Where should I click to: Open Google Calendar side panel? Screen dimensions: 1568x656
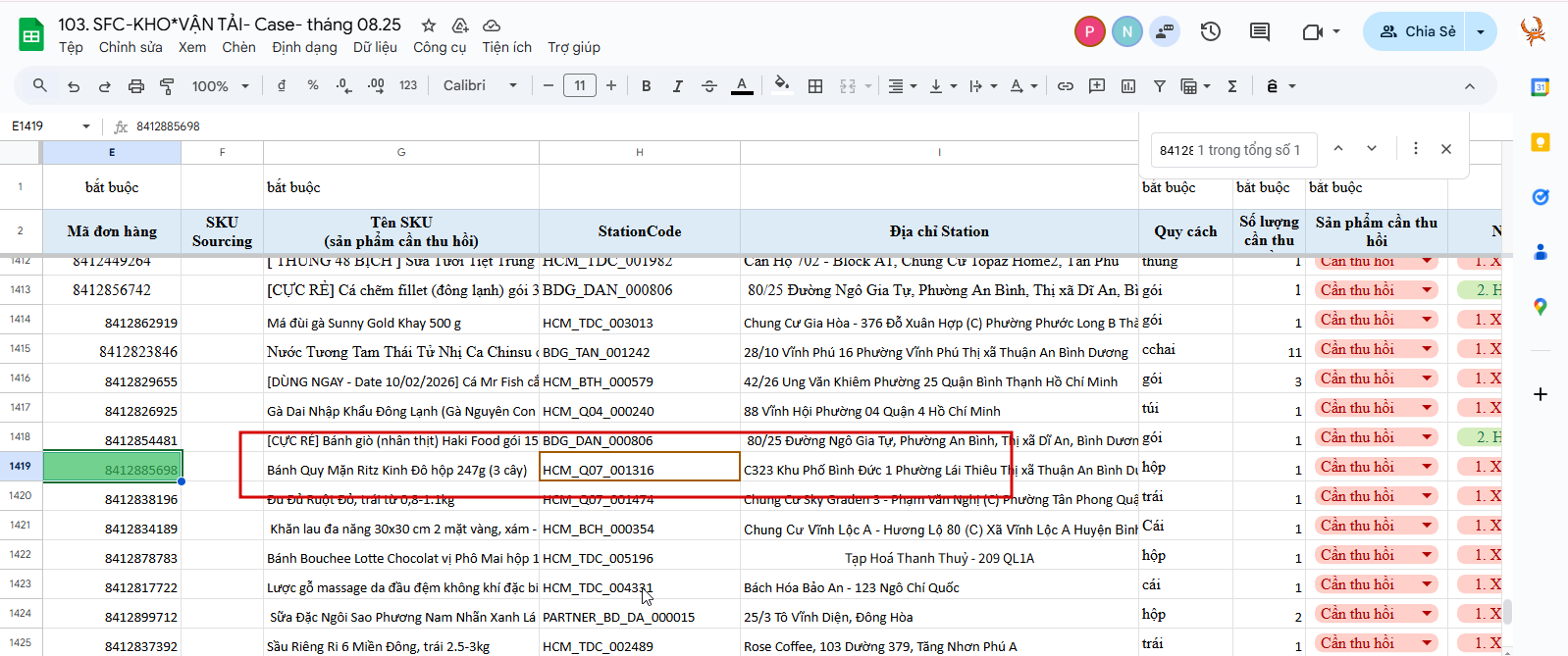[x=1541, y=87]
